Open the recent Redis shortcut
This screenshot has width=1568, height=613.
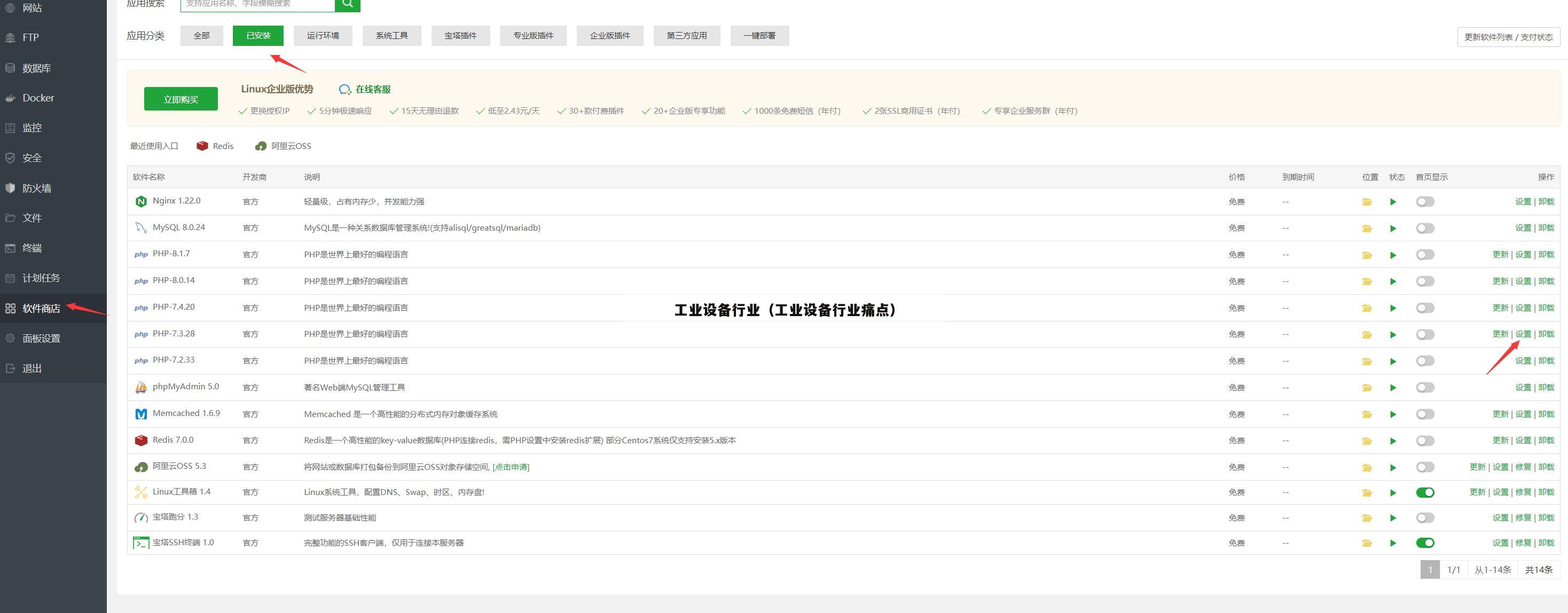[x=215, y=146]
